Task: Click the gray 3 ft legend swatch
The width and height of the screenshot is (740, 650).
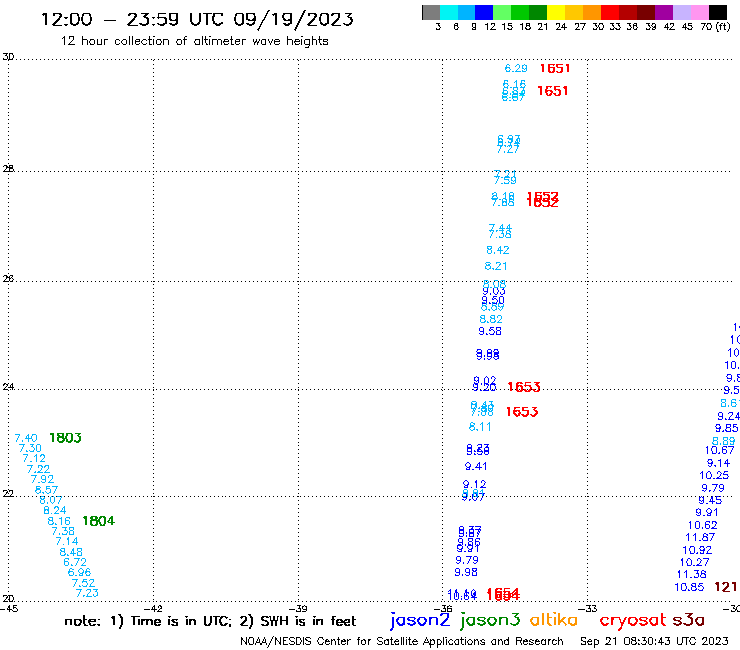Action: pyautogui.click(x=431, y=12)
